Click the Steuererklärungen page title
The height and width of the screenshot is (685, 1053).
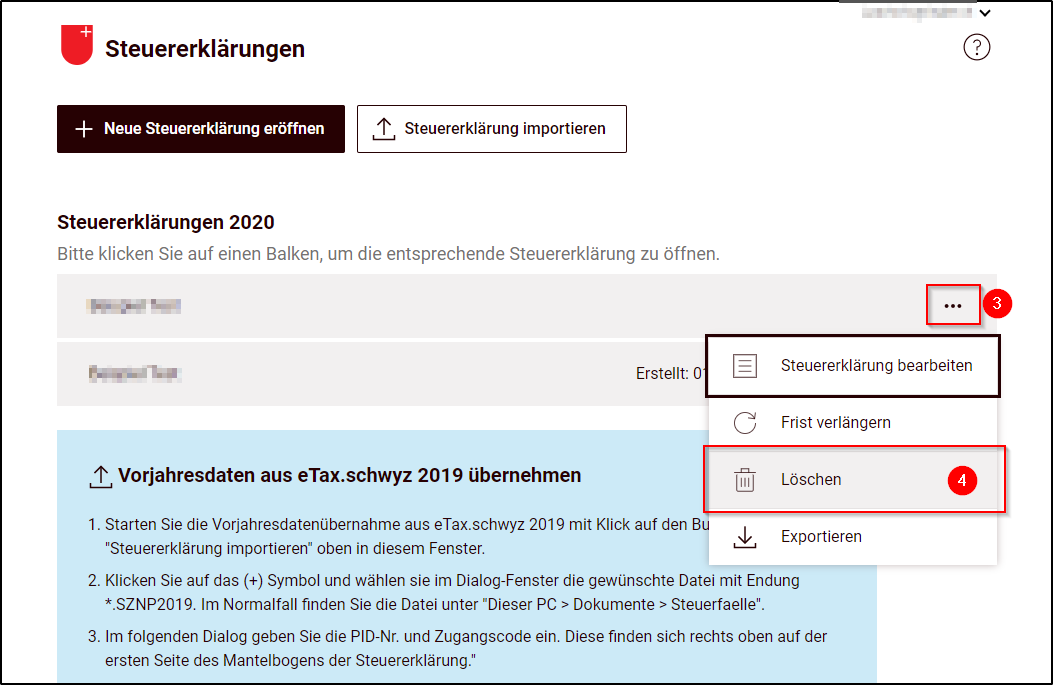205,49
